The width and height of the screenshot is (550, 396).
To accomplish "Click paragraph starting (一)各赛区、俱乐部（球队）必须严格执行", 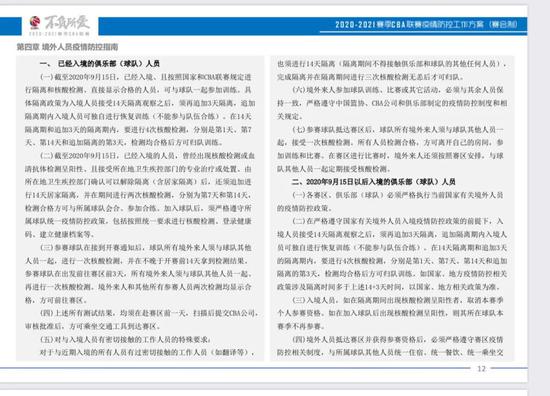I will (x=390, y=201).
